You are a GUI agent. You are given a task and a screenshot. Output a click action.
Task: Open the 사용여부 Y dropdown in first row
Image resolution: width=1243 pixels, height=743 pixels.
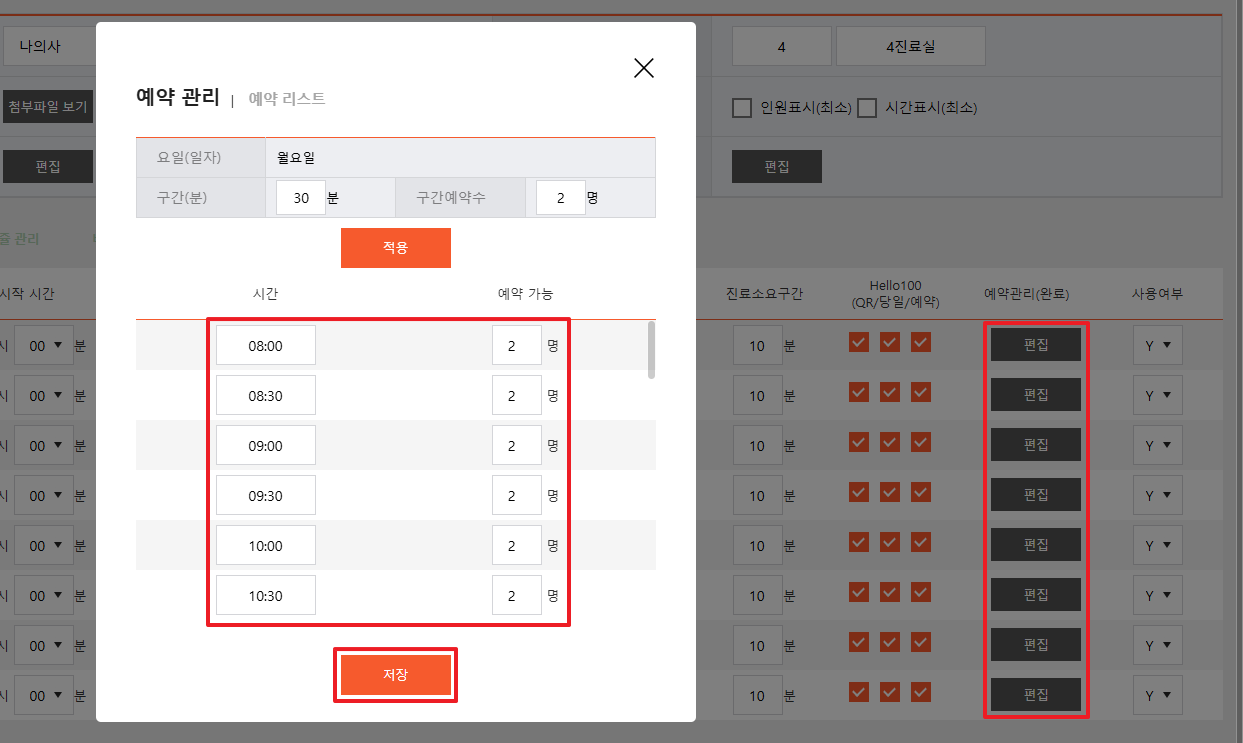(x=1157, y=345)
